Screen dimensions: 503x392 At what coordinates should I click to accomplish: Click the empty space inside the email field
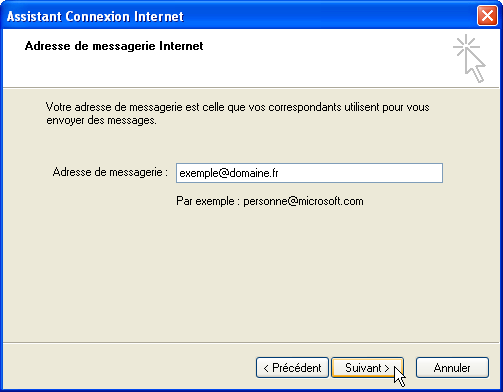[x=360, y=173]
